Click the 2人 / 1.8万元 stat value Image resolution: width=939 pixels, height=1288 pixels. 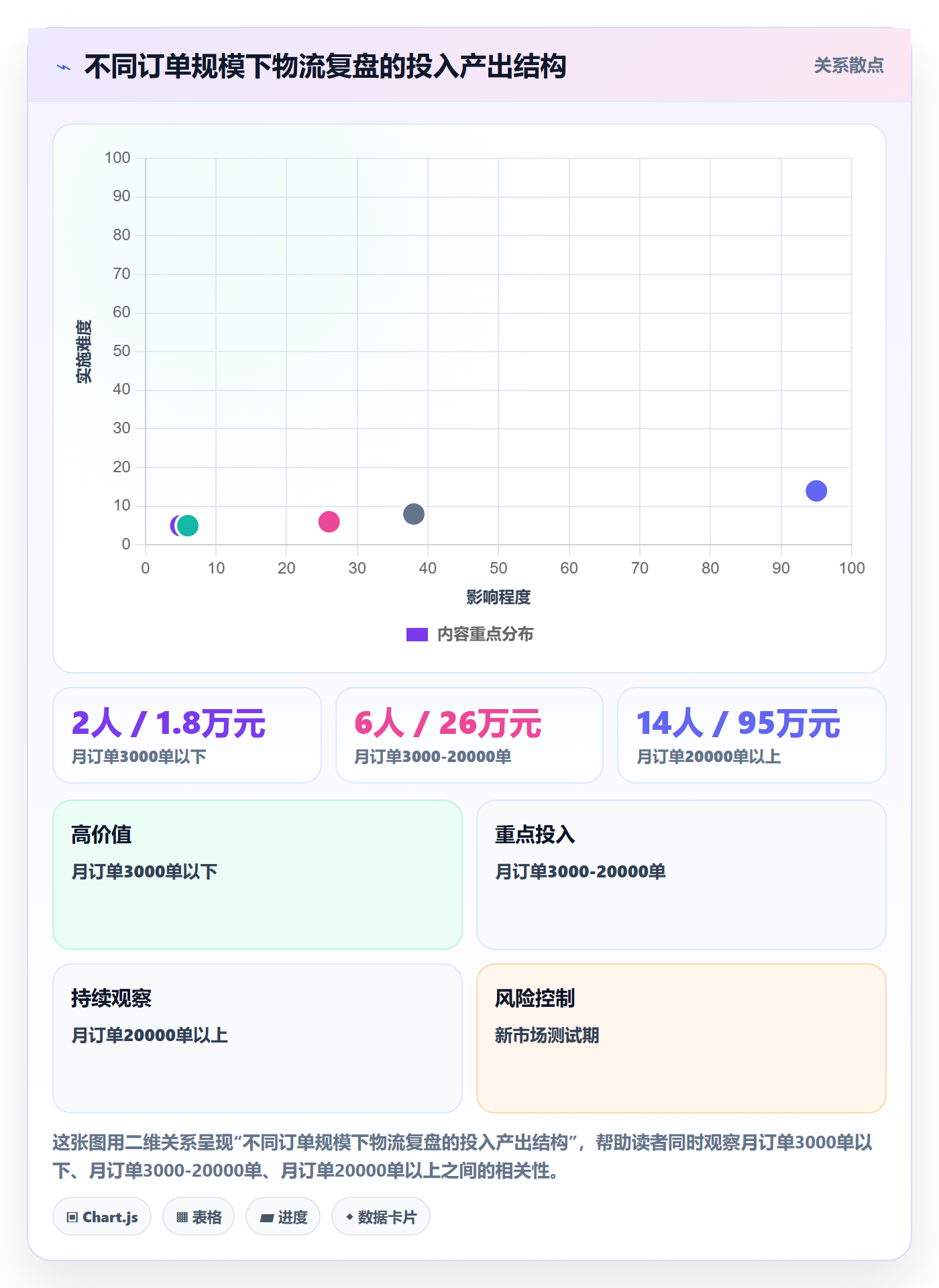[x=168, y=723]
